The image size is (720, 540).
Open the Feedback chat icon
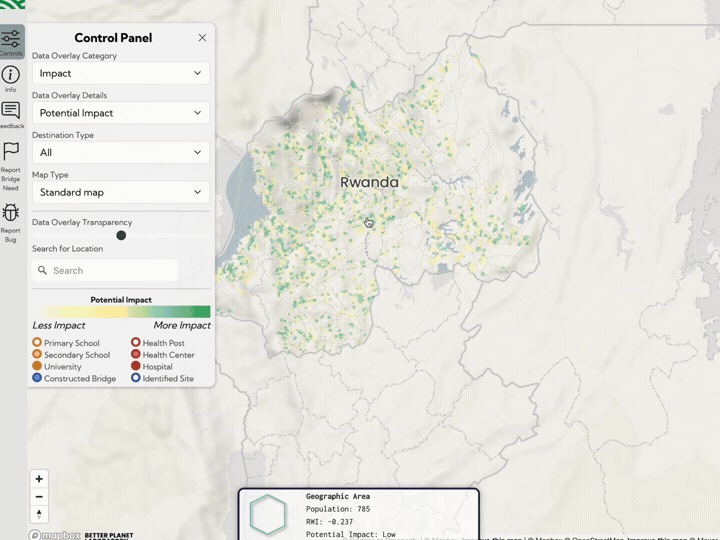click(x=11, y=114)
